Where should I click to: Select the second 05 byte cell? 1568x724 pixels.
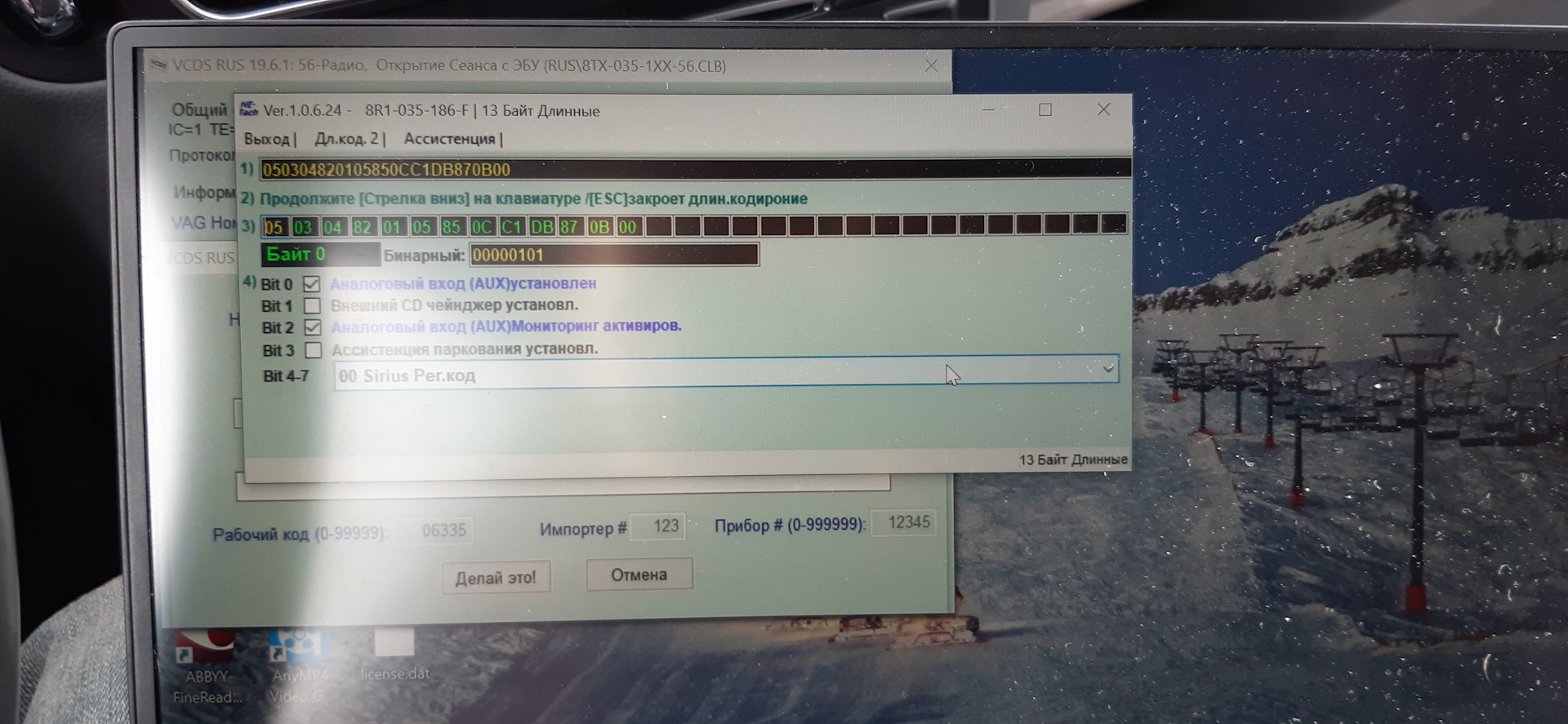coord(421,227)
